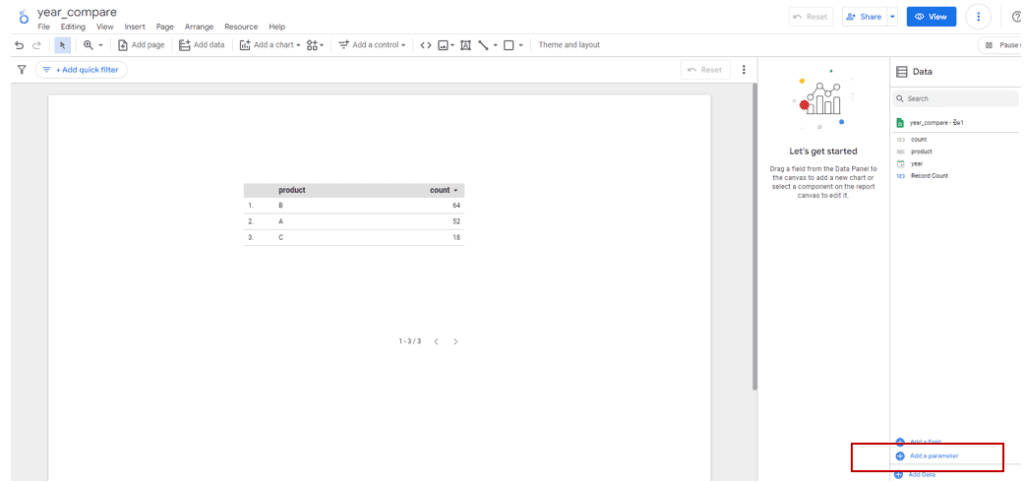Click the undo arrow in the toolbar
1024x482 pixels.
pyautogui.click(x=19, y=45)
